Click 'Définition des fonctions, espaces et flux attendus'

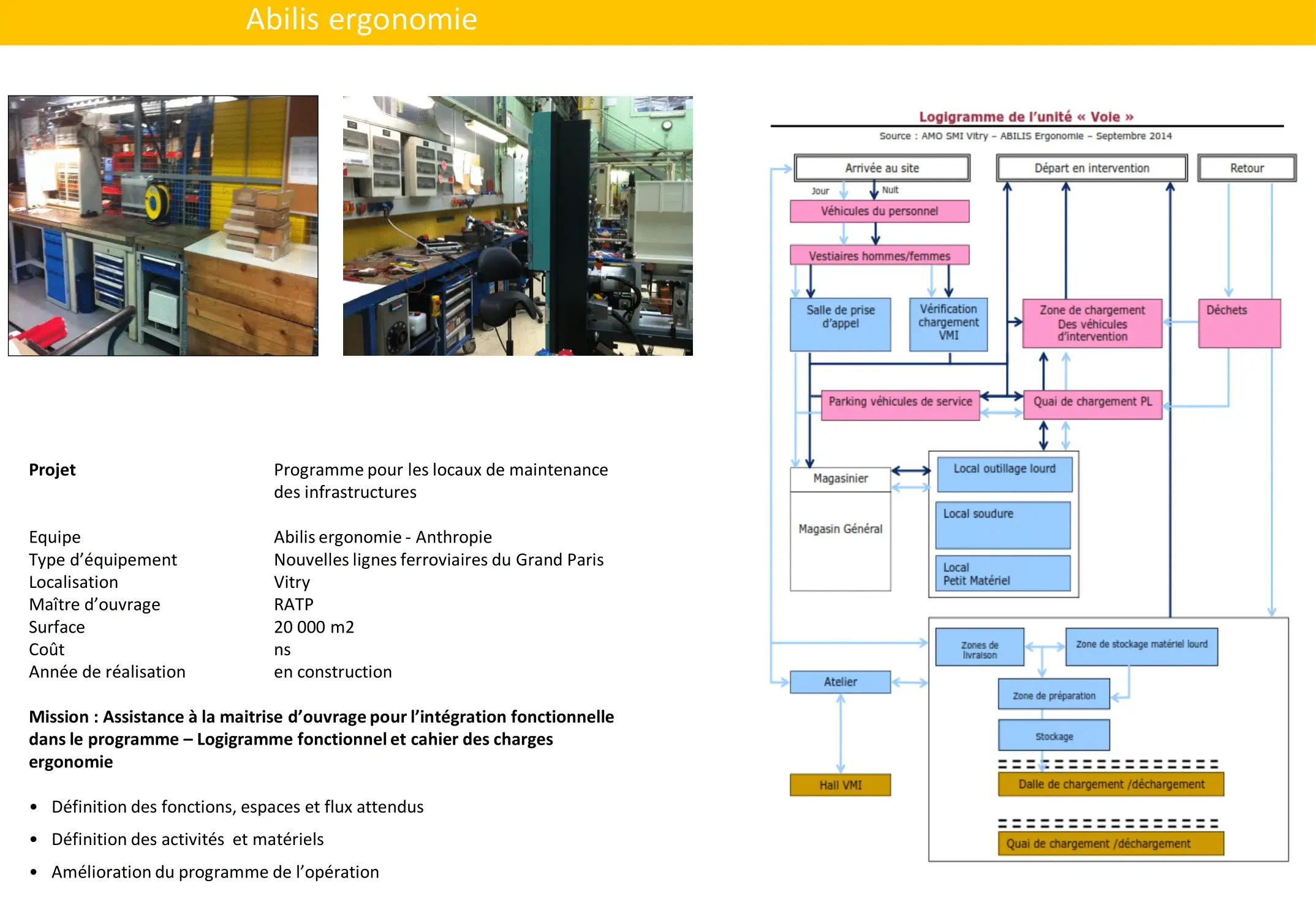coord(238,807)
